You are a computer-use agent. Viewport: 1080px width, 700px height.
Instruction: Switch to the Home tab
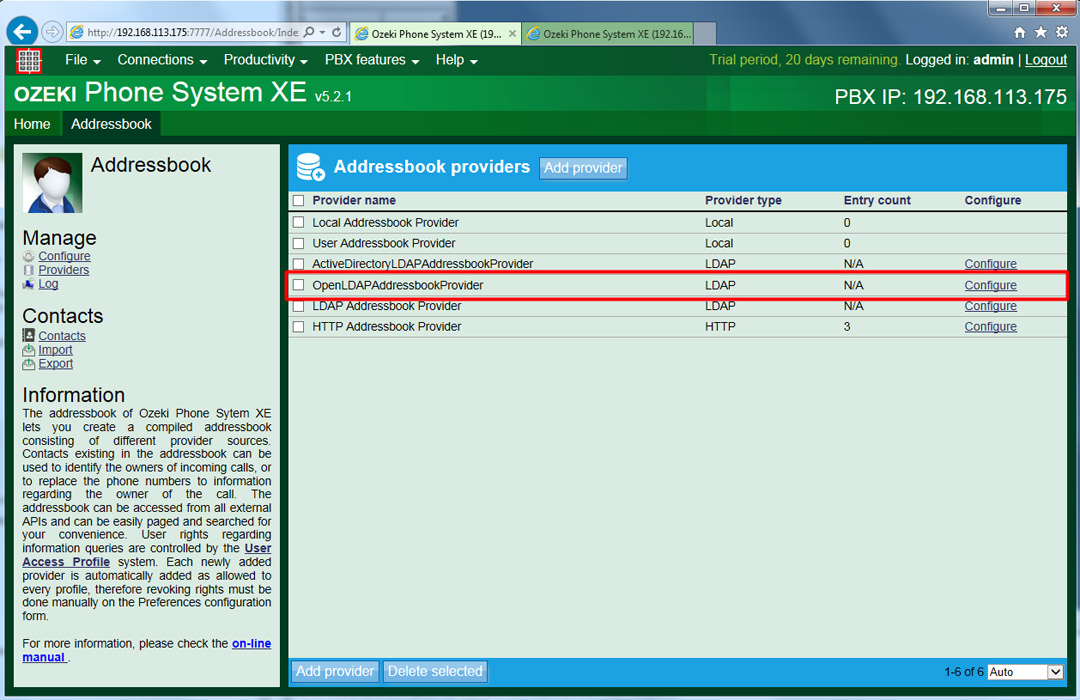(x=32, y=124)
